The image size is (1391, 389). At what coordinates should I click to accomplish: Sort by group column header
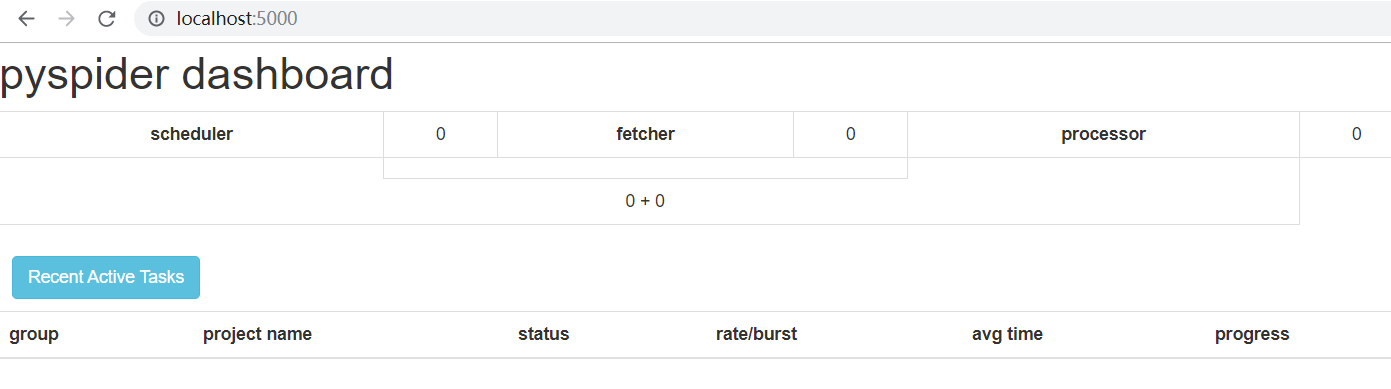(34, 334)
